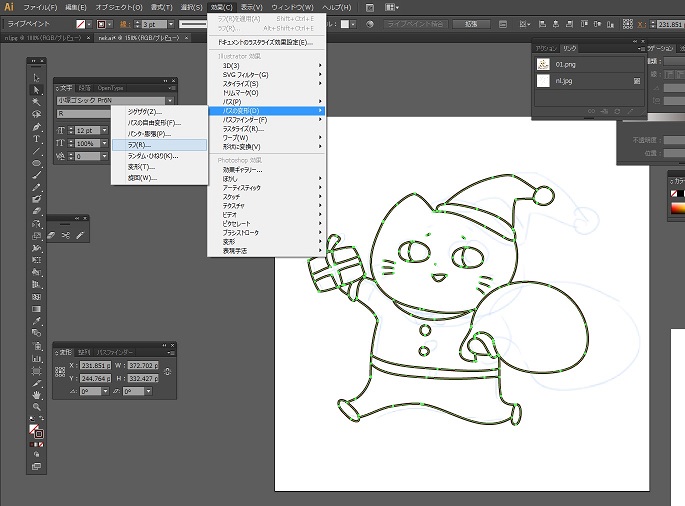Select the Direct Selection tool
The height and width of the screenshot is (506, 685).
(36, 90)
